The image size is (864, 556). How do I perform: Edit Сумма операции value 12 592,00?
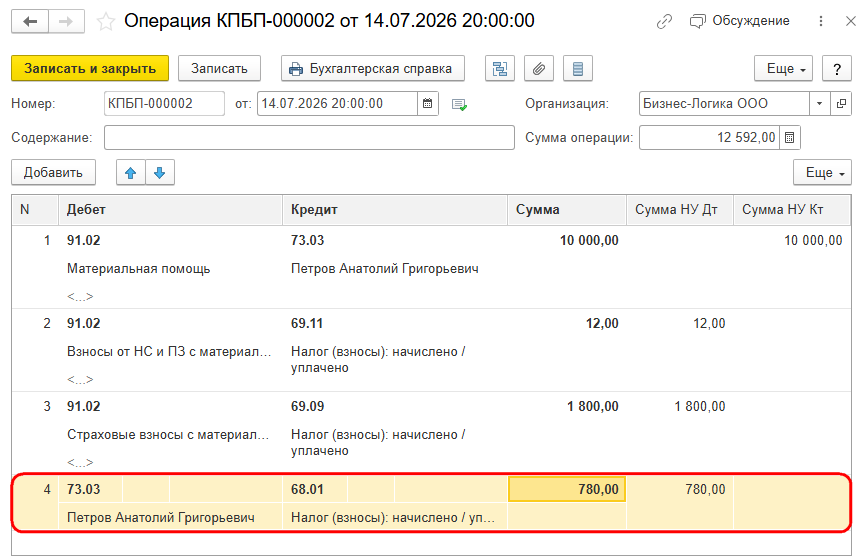(709, 138)
